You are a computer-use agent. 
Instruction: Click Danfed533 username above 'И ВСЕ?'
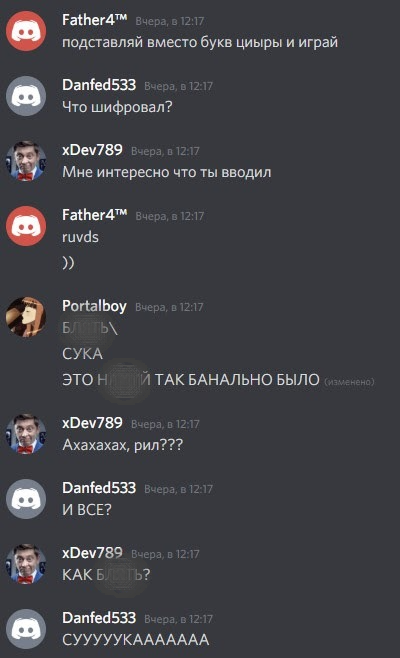[99, 488]
